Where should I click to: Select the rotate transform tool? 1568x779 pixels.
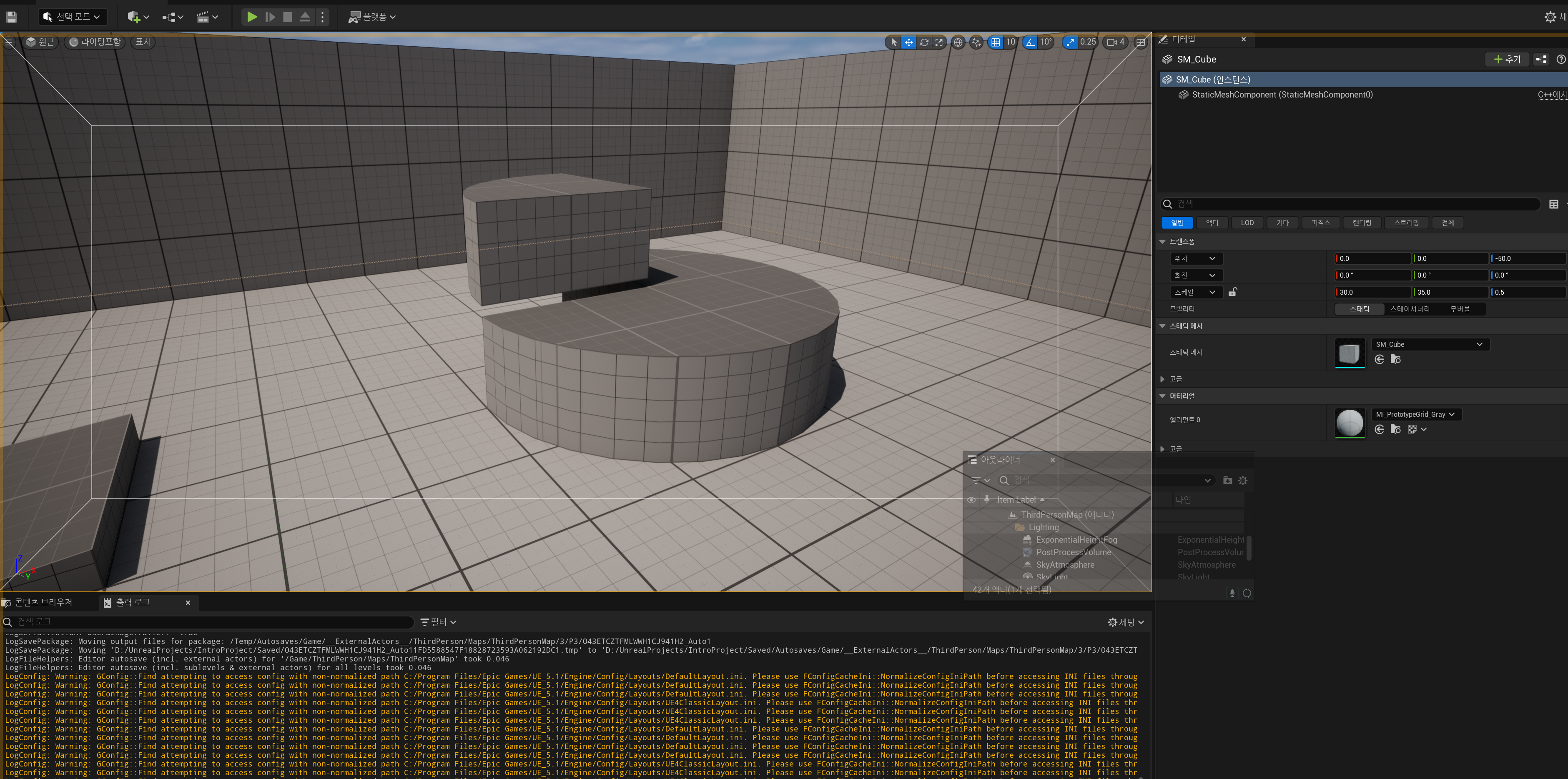[924, 42]
